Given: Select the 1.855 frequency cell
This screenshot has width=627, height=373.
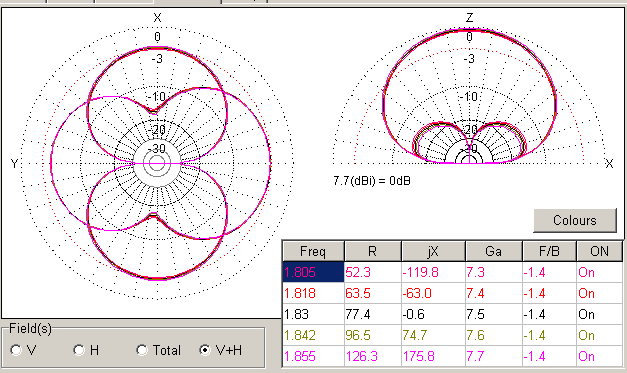Looking at the screenshot, I should (x=313, y=356).
